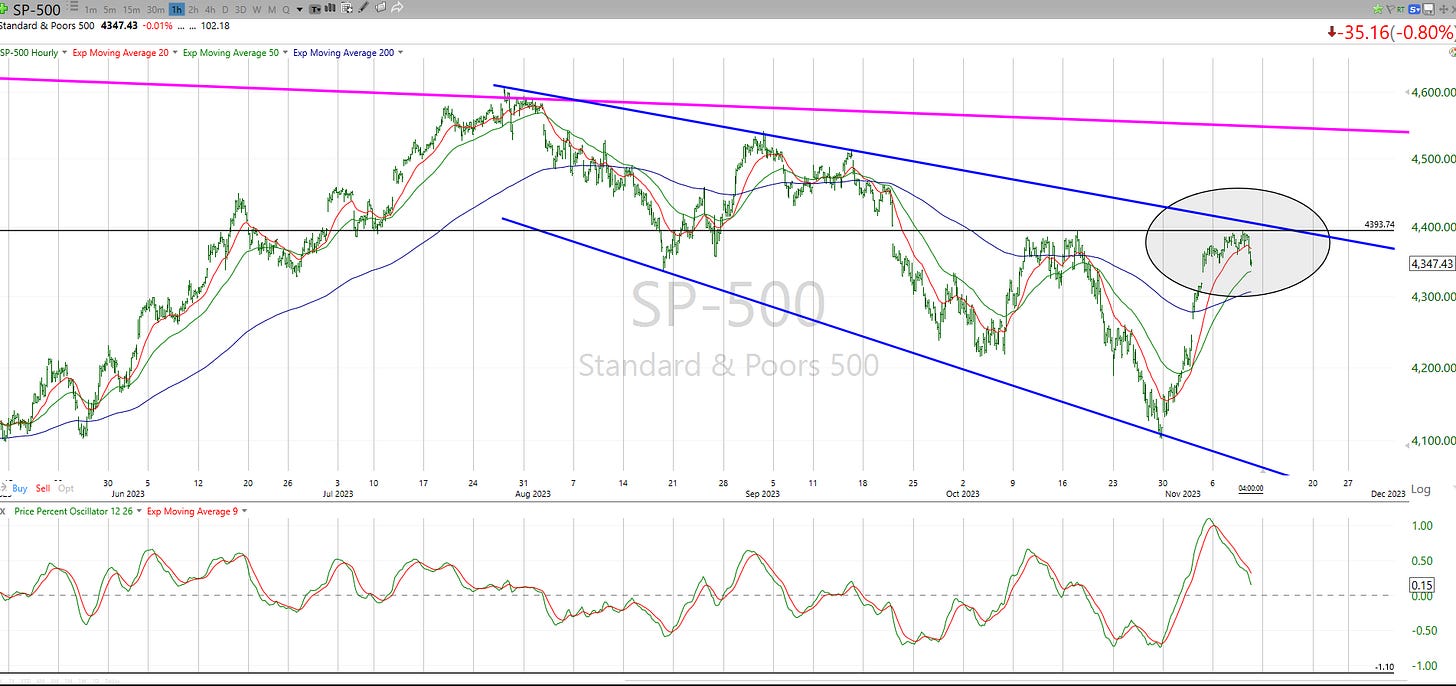Image resolution: width=1456 pixels, height=686 pixels.
Task: Click the Aug 2023 date axis label
Action: coord(533,493)
